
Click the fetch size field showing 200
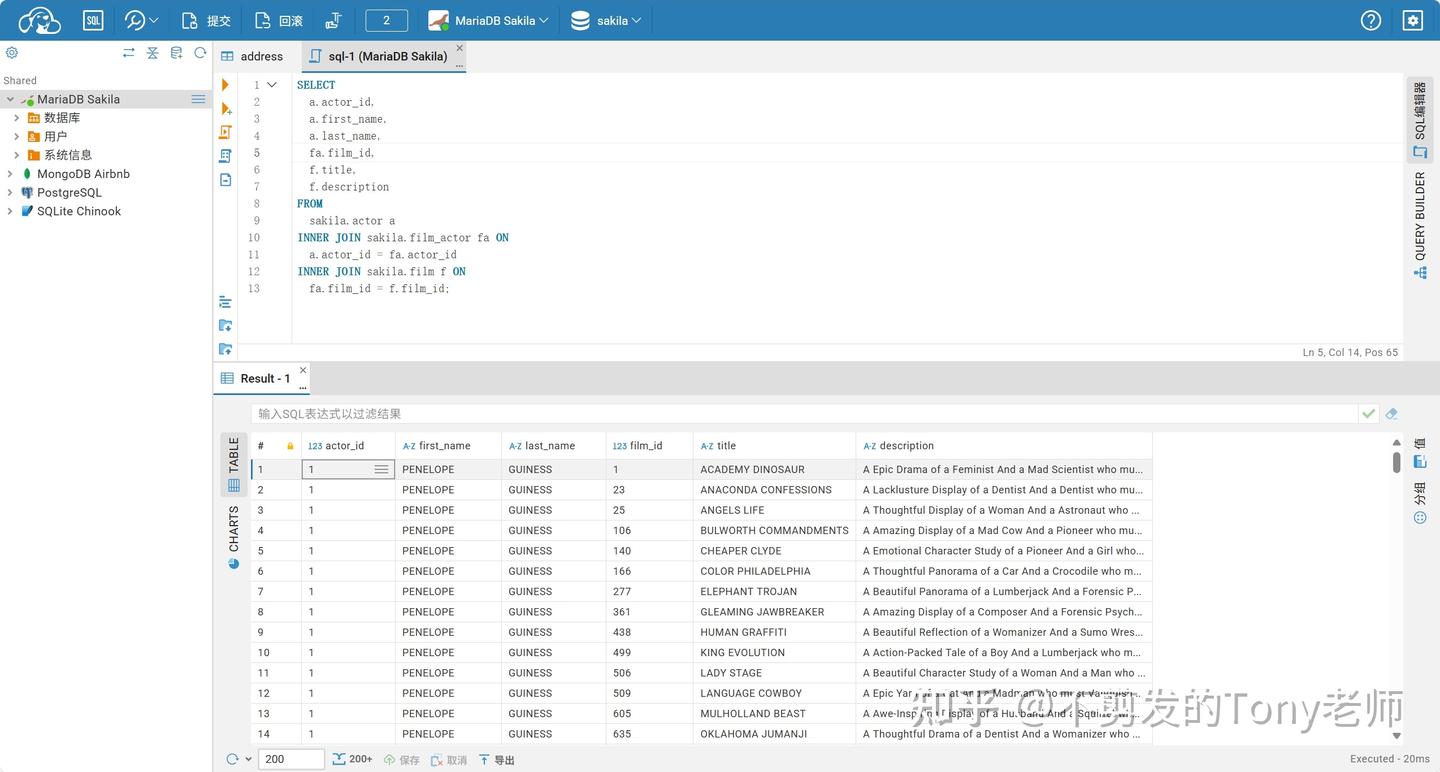291,759
